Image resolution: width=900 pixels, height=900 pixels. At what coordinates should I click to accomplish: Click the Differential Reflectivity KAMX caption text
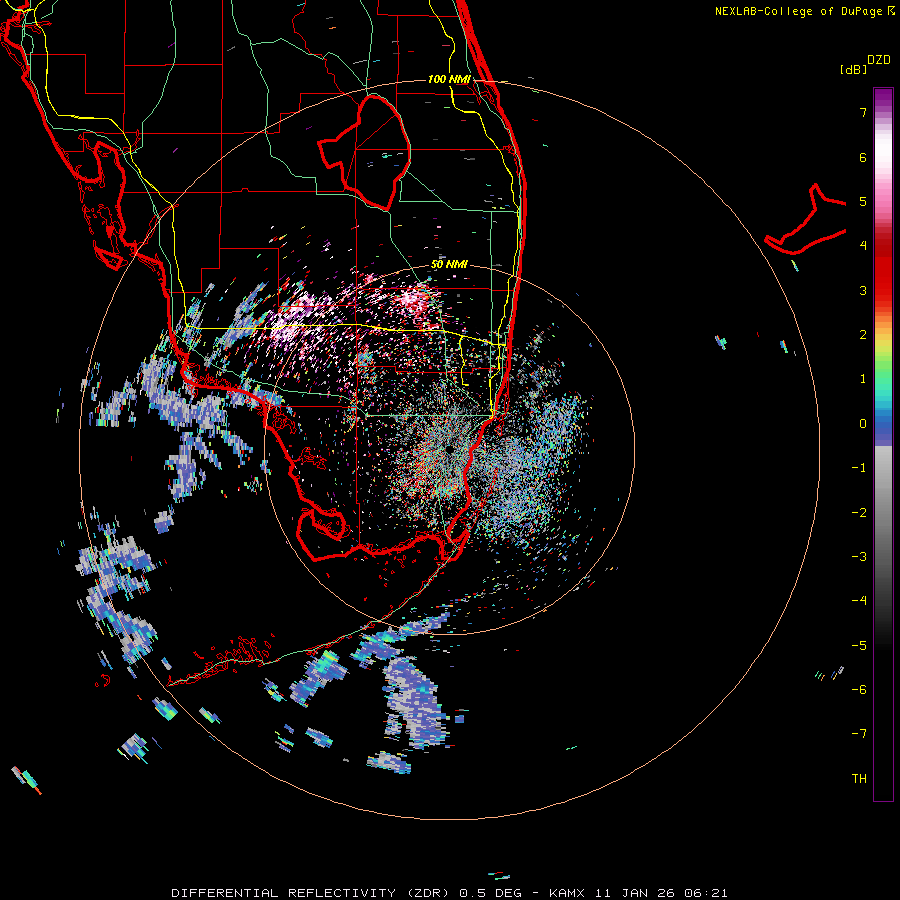449,893
